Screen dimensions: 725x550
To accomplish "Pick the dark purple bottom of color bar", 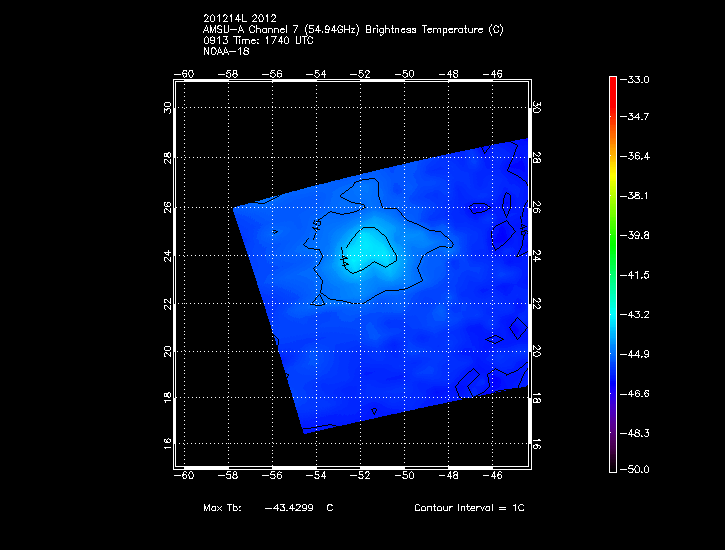I will pos(612,455).
